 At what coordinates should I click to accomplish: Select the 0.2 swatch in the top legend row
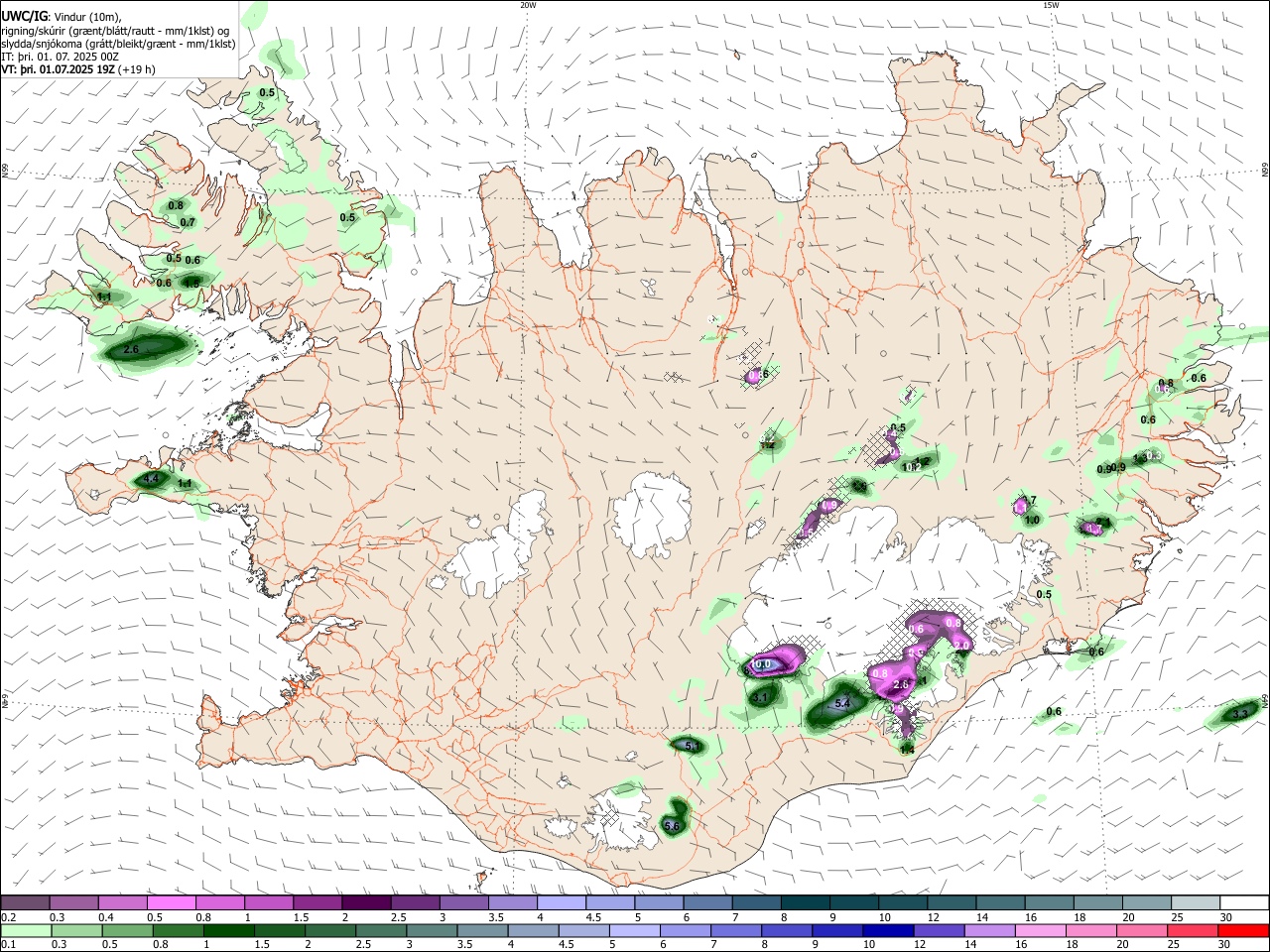point(25,902)
